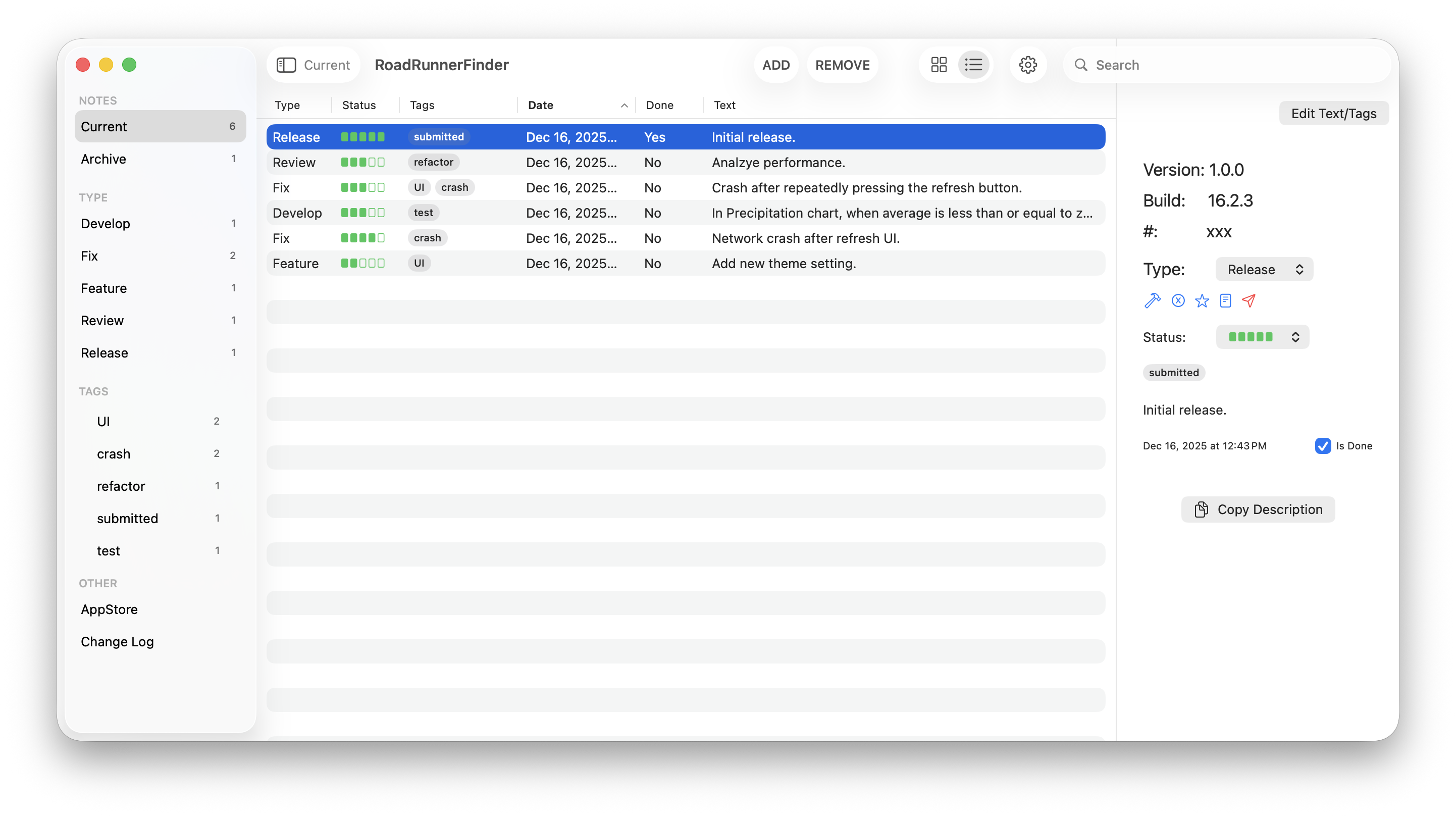Click the ADD button
The width and height of the screenshot is (1456, 816).
(x=775, y=65)
